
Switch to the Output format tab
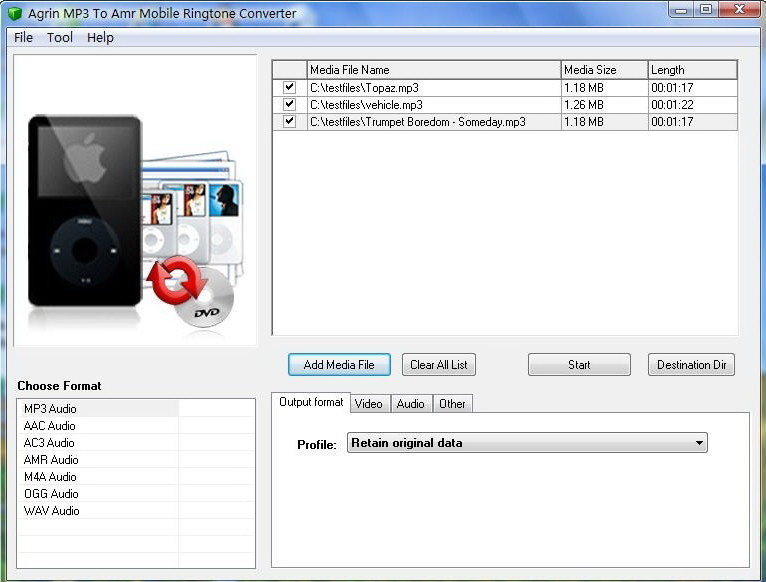(311, 402)
